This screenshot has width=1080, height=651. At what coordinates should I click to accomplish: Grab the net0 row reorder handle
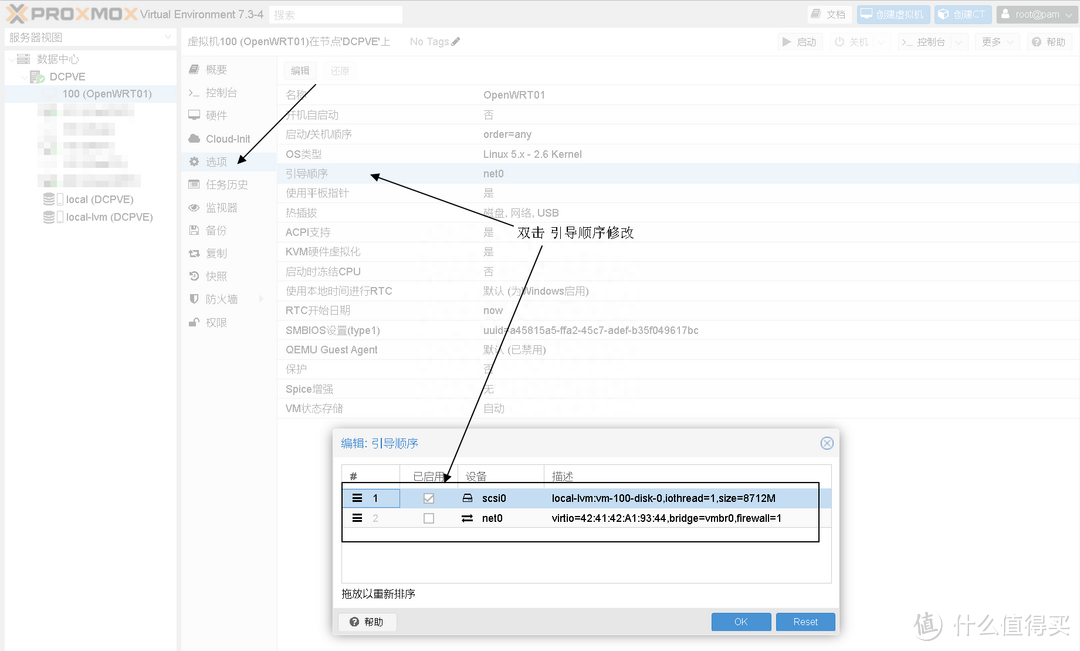[x=357, y=518]
